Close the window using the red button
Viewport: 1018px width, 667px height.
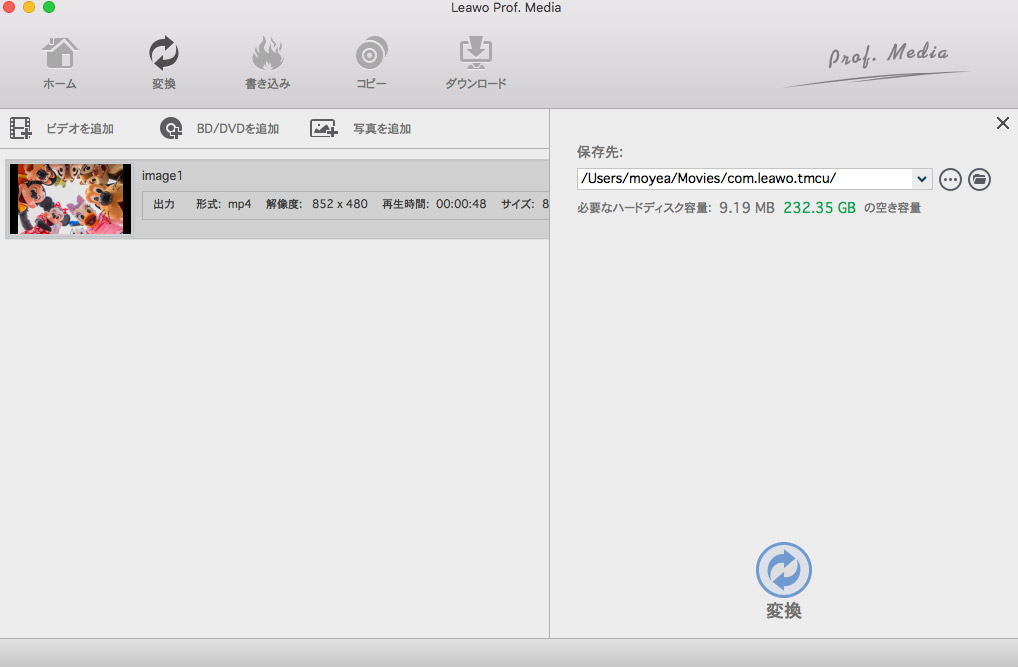9,8
